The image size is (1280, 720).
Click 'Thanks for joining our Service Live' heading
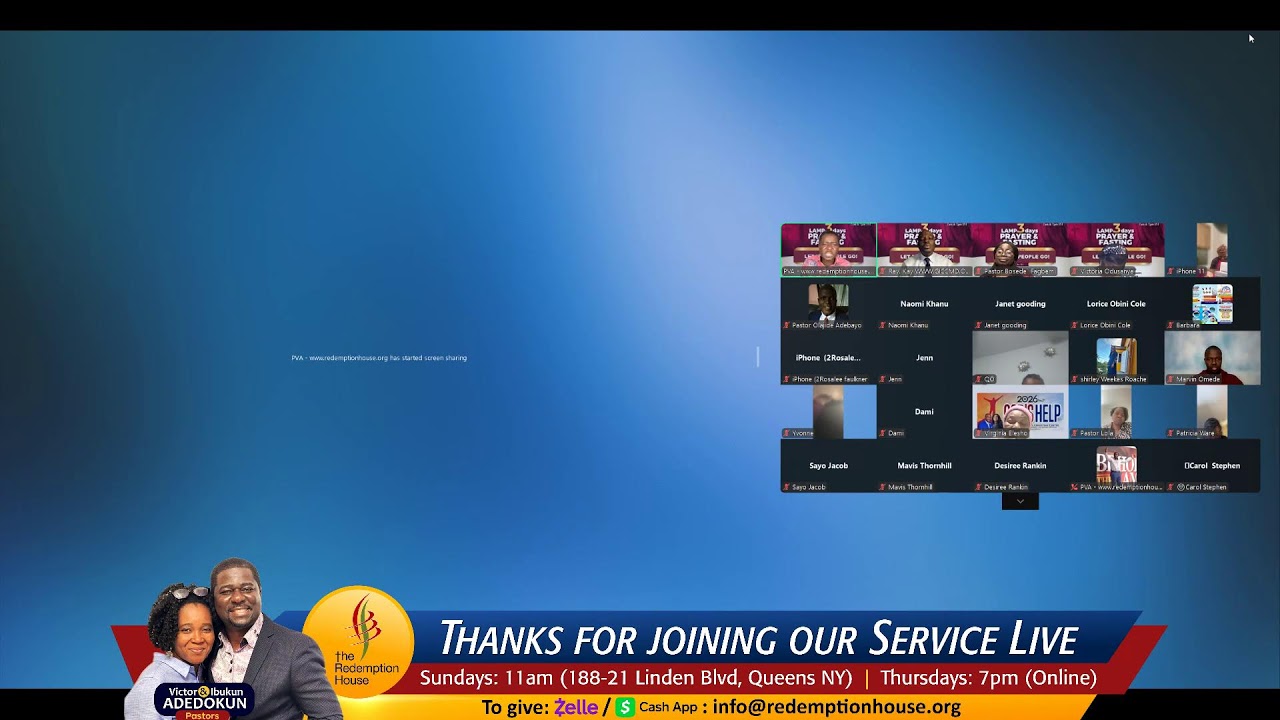759,639
